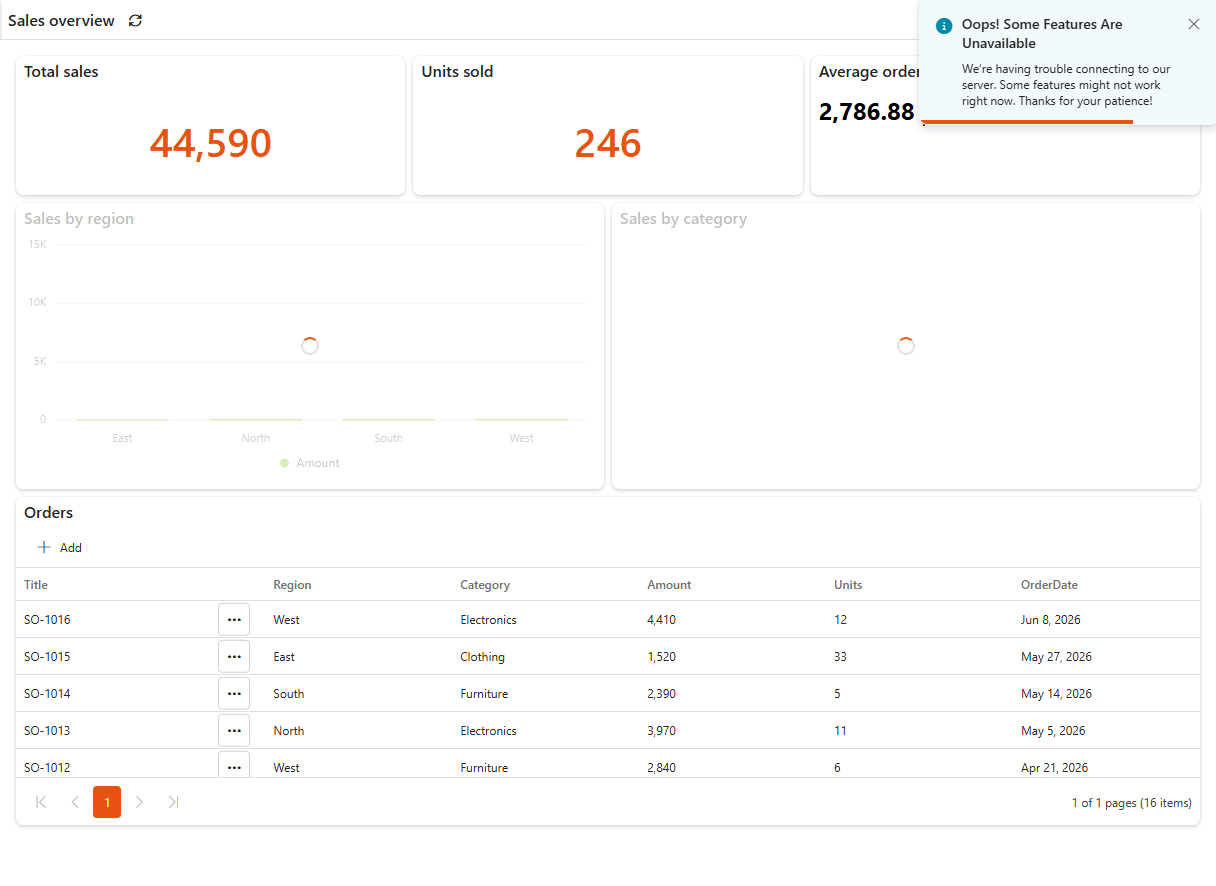Screen dimensions: 1216x886
Task: Select the SO-1013 order title
Action: point(47,731)
